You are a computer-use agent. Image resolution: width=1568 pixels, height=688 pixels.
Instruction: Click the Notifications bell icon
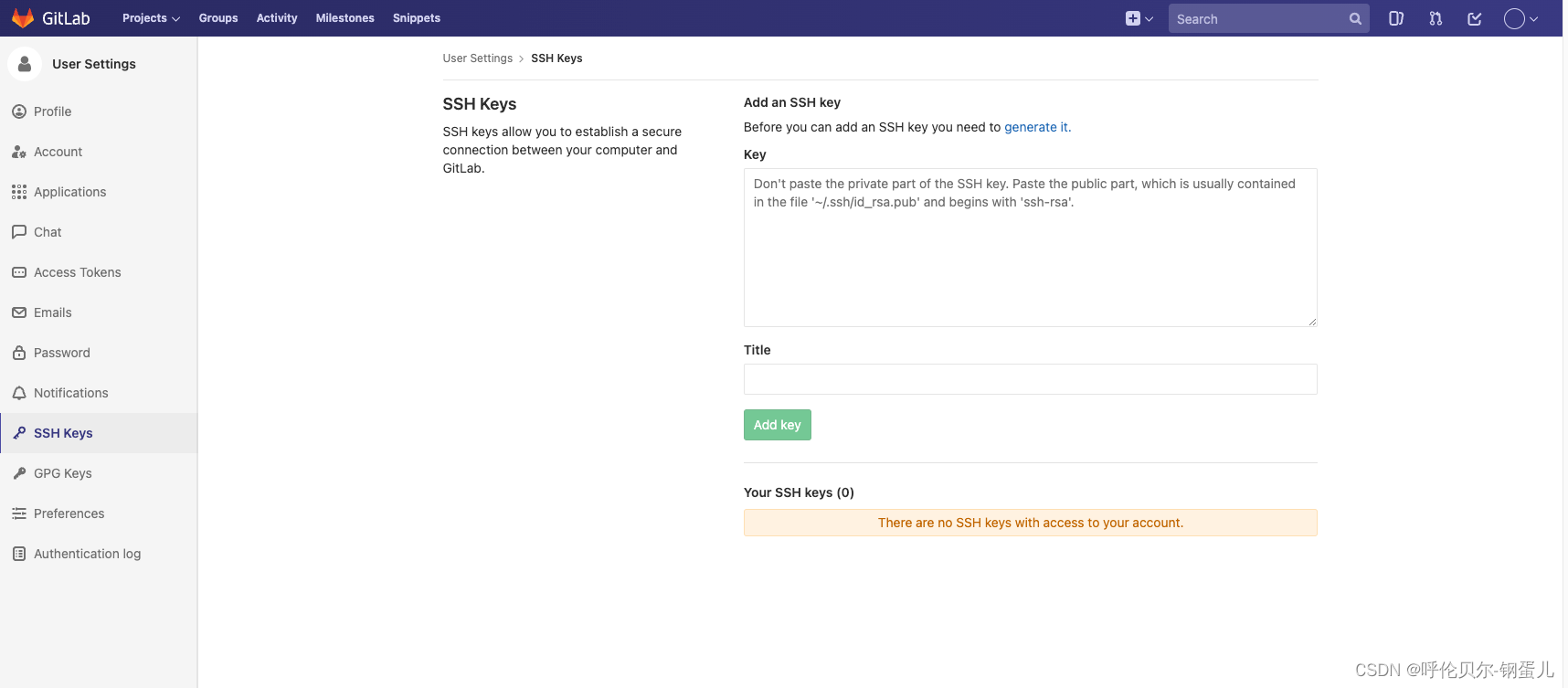tap(19, 393)
